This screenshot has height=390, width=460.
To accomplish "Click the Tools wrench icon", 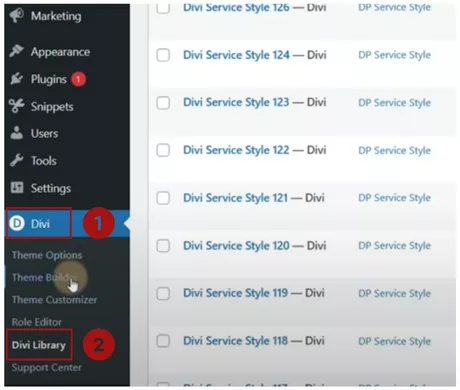I will pos(17,161).
